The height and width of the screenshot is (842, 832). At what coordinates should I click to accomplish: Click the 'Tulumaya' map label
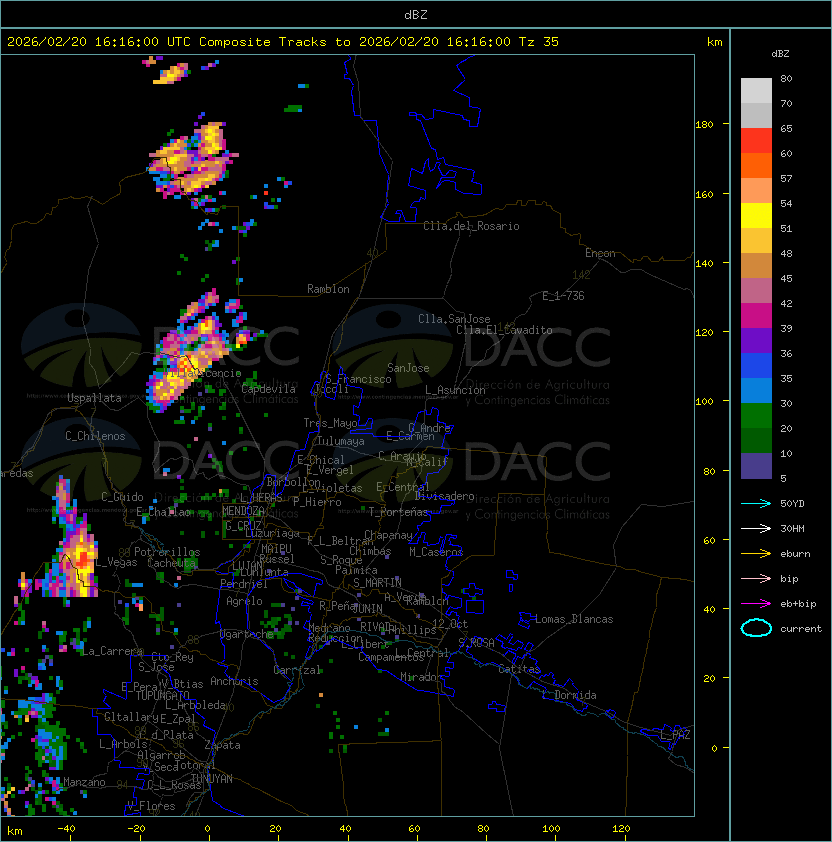coord(341,441)
